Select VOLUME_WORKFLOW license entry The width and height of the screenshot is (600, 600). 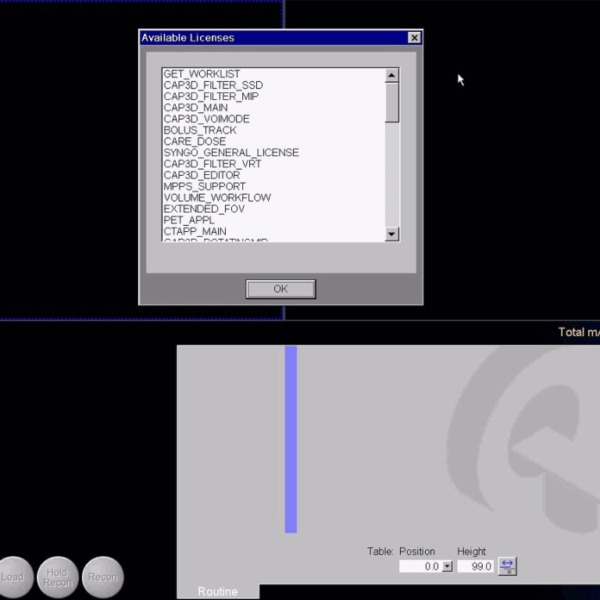pyautogui.click(x=217, y=198)
